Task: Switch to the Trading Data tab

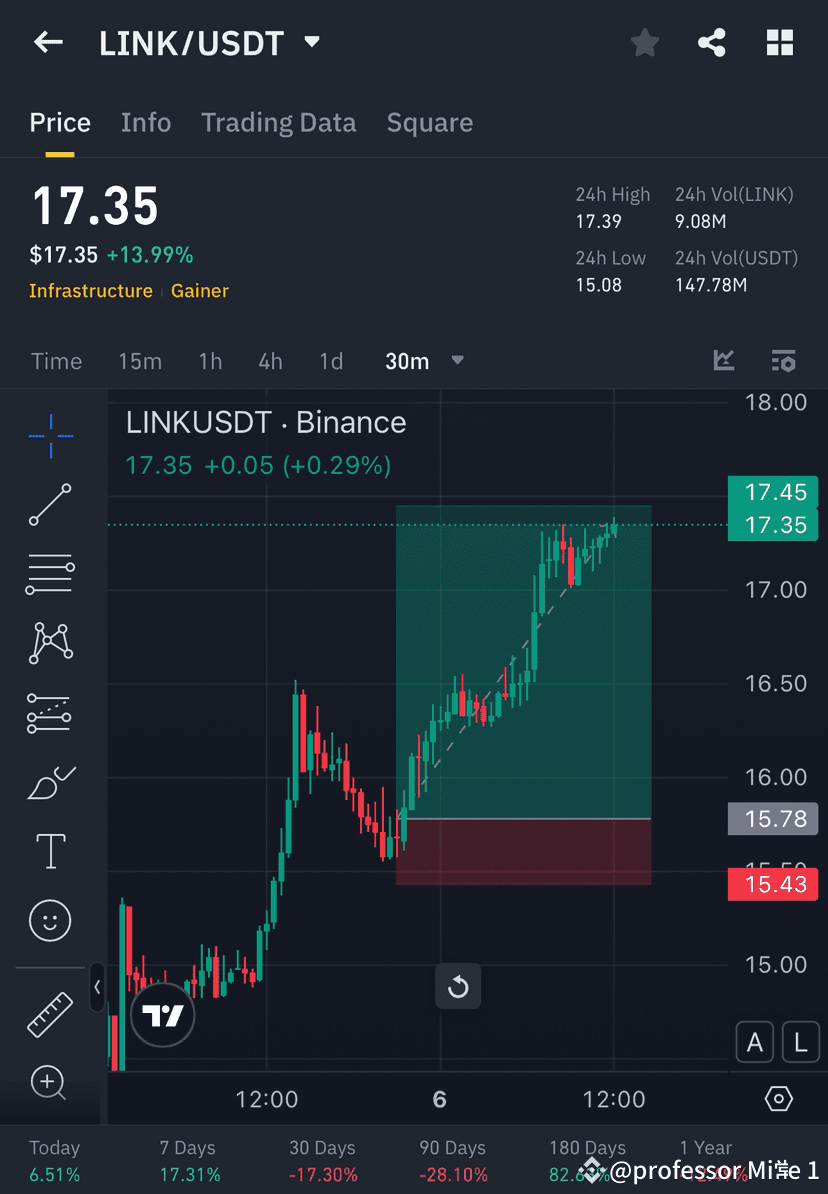Action: point(278,122)
